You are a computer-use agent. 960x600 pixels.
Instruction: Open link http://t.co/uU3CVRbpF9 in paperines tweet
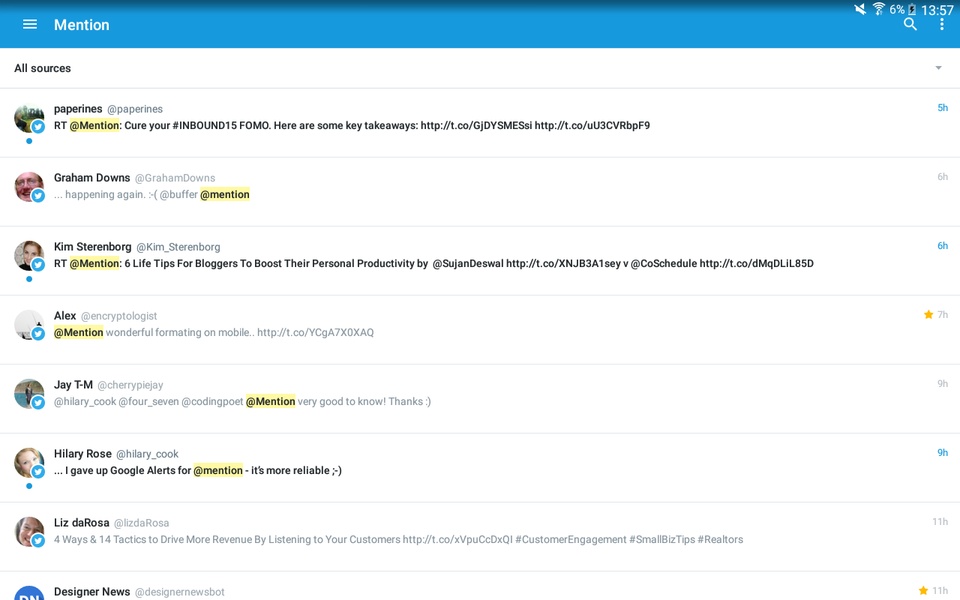coord(592,126)
